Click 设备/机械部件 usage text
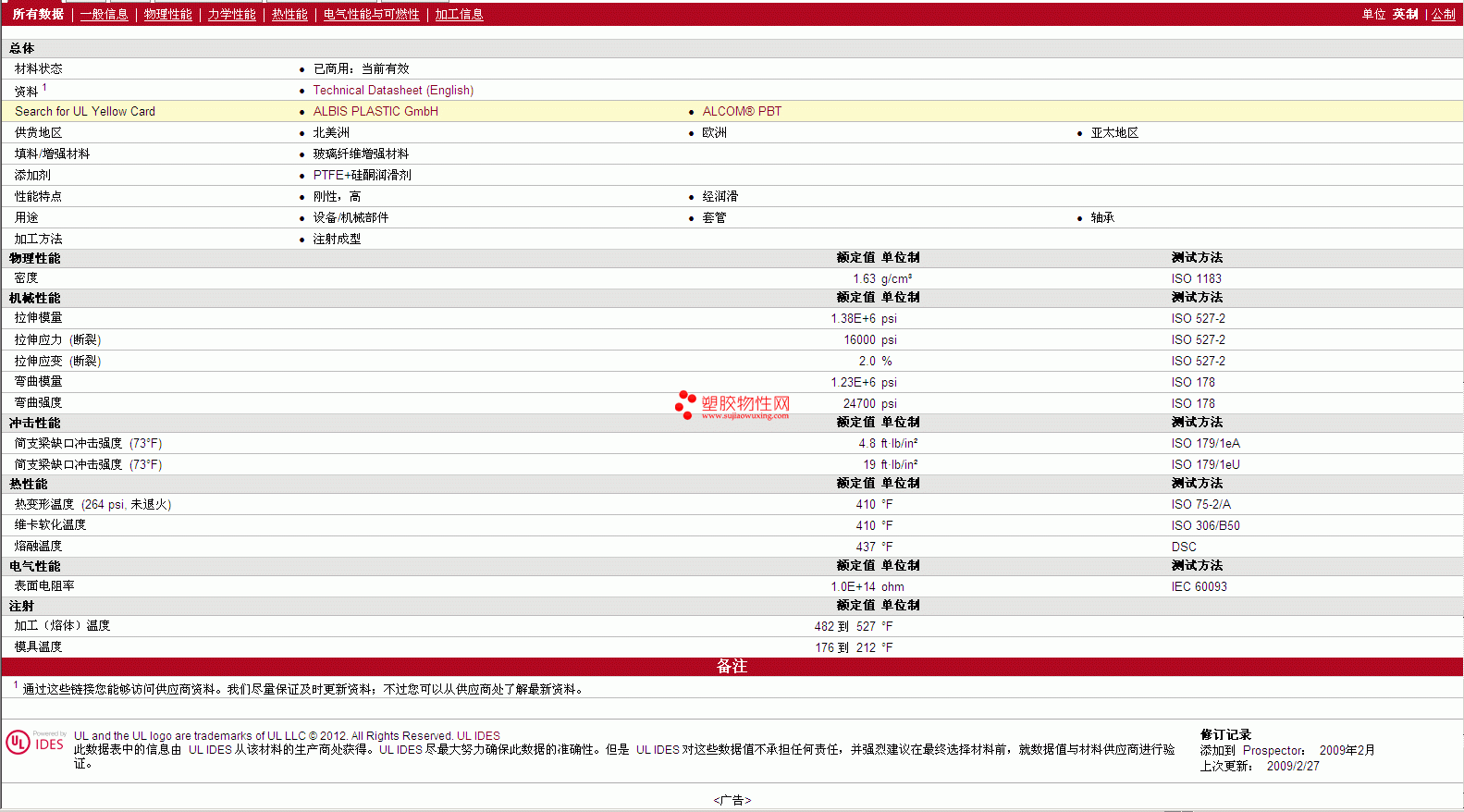1464x812 pixels. click(351, 218)
